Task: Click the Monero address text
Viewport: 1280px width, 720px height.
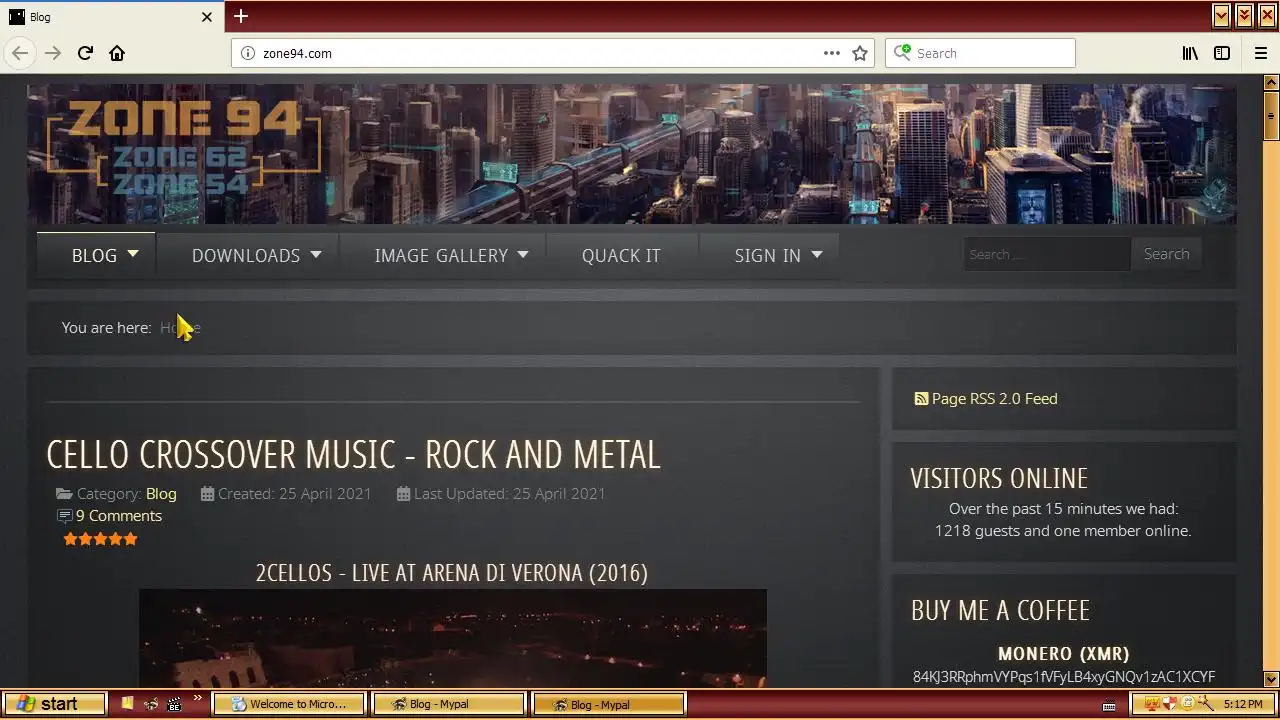Action: 1064,677
